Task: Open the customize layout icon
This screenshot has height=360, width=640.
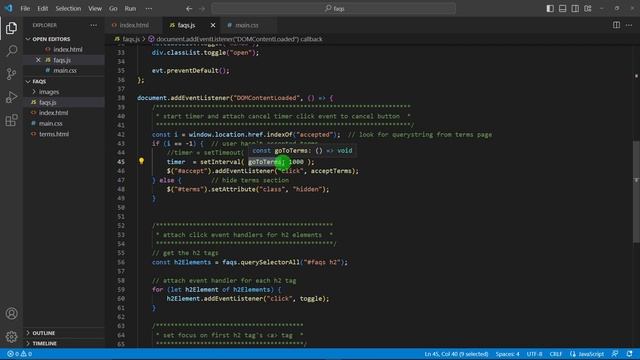Action: tap(588, 9)
